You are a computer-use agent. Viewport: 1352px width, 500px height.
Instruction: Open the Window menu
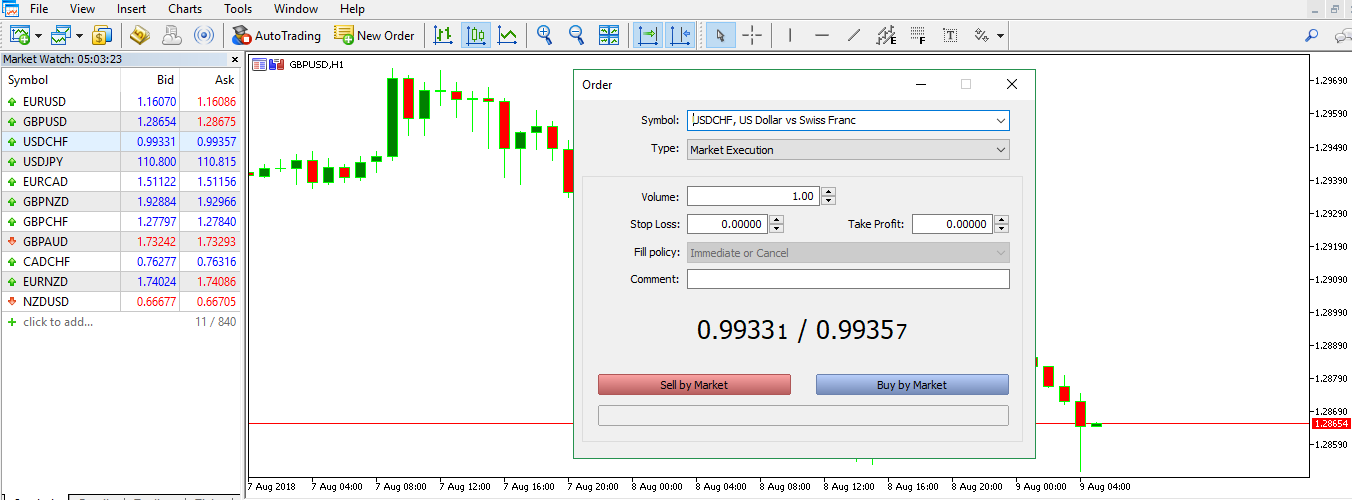pos(296,9)
